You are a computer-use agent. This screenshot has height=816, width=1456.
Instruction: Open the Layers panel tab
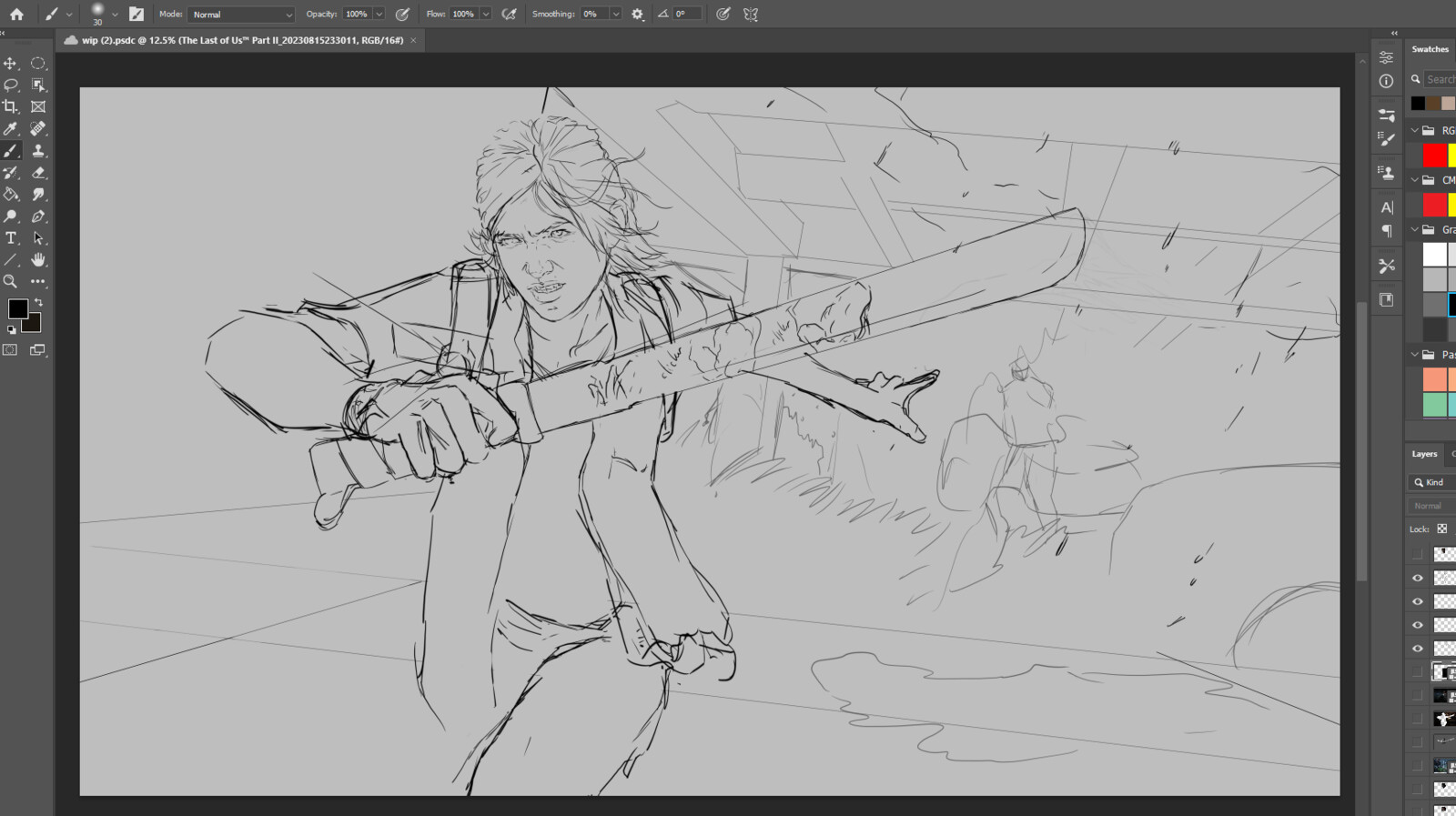pyautogui.click(x=1424, y=454)
